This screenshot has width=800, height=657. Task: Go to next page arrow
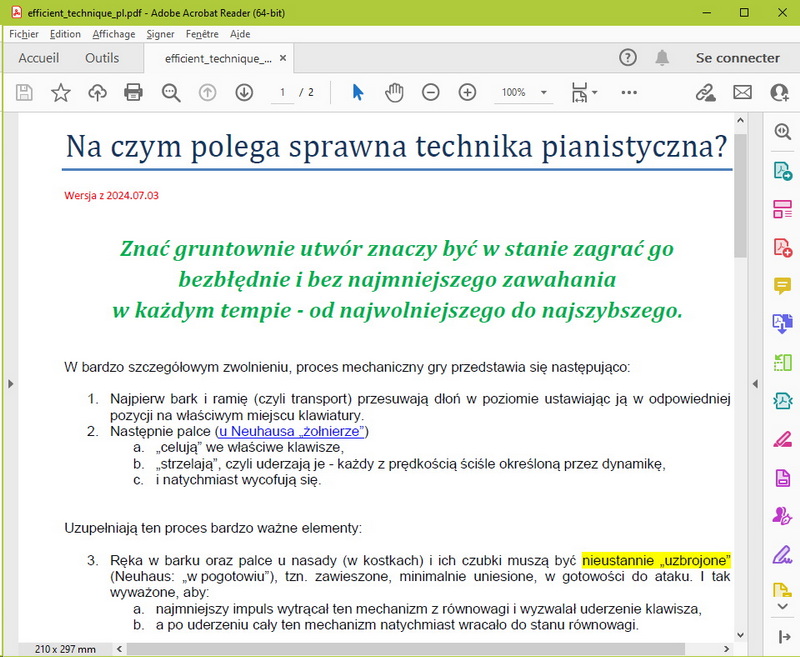pyautogui.click(x=244, y=93)
